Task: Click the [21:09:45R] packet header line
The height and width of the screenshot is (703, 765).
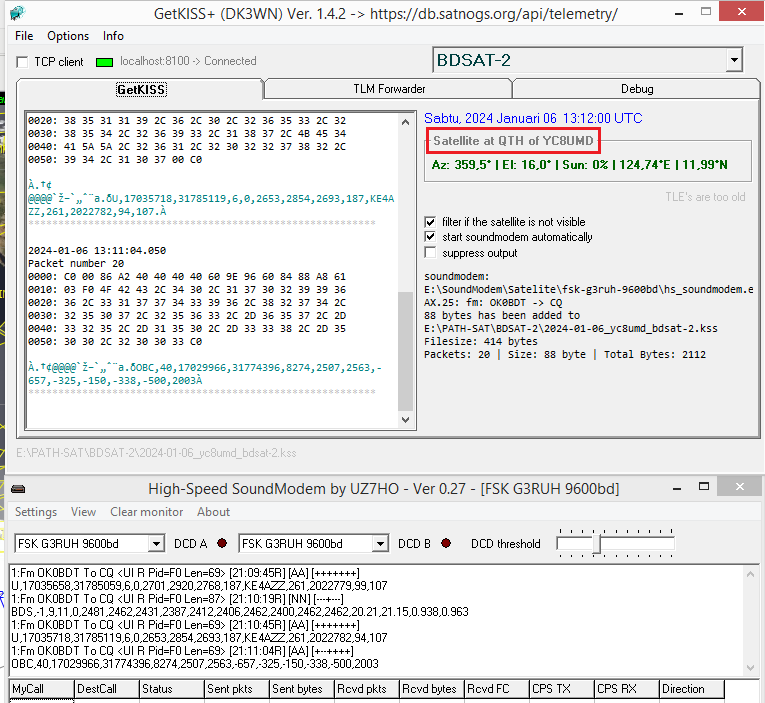Action: tap(185, 573)
